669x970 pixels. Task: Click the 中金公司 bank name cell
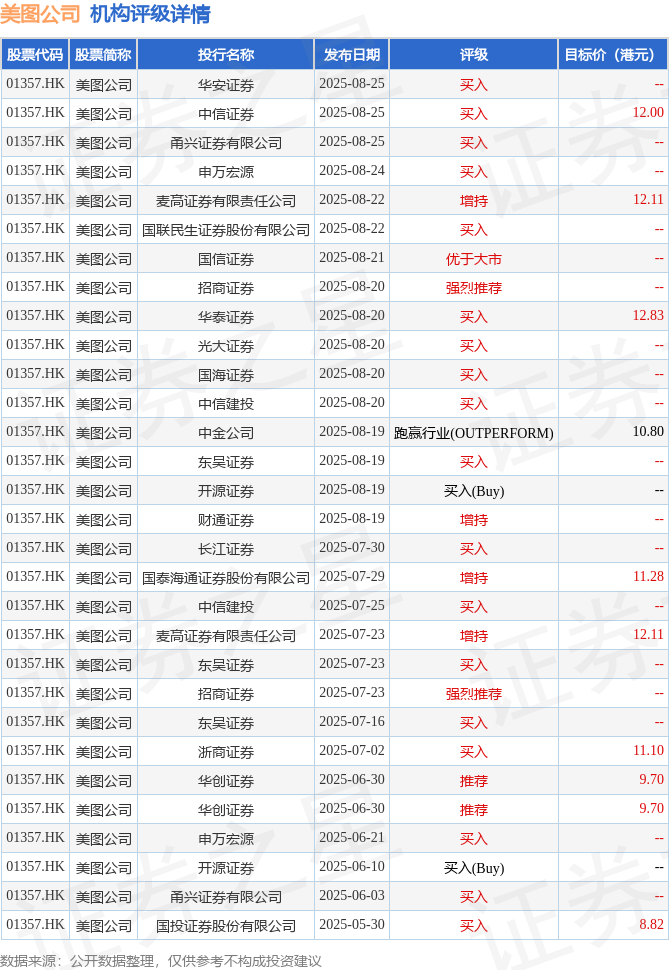pyautogui.click(x=226, y=432)
